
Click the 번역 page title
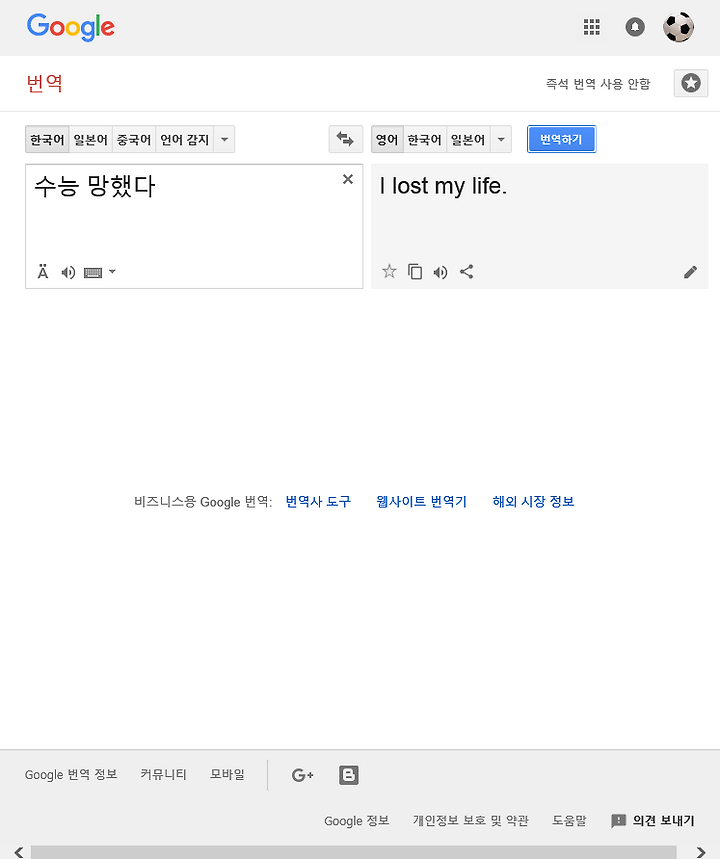point(44,83)
